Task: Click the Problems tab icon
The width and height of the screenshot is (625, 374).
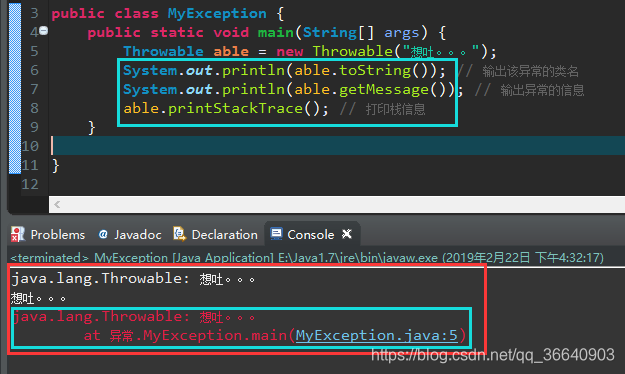Action: pyautogui.click(x=18, y=234)
